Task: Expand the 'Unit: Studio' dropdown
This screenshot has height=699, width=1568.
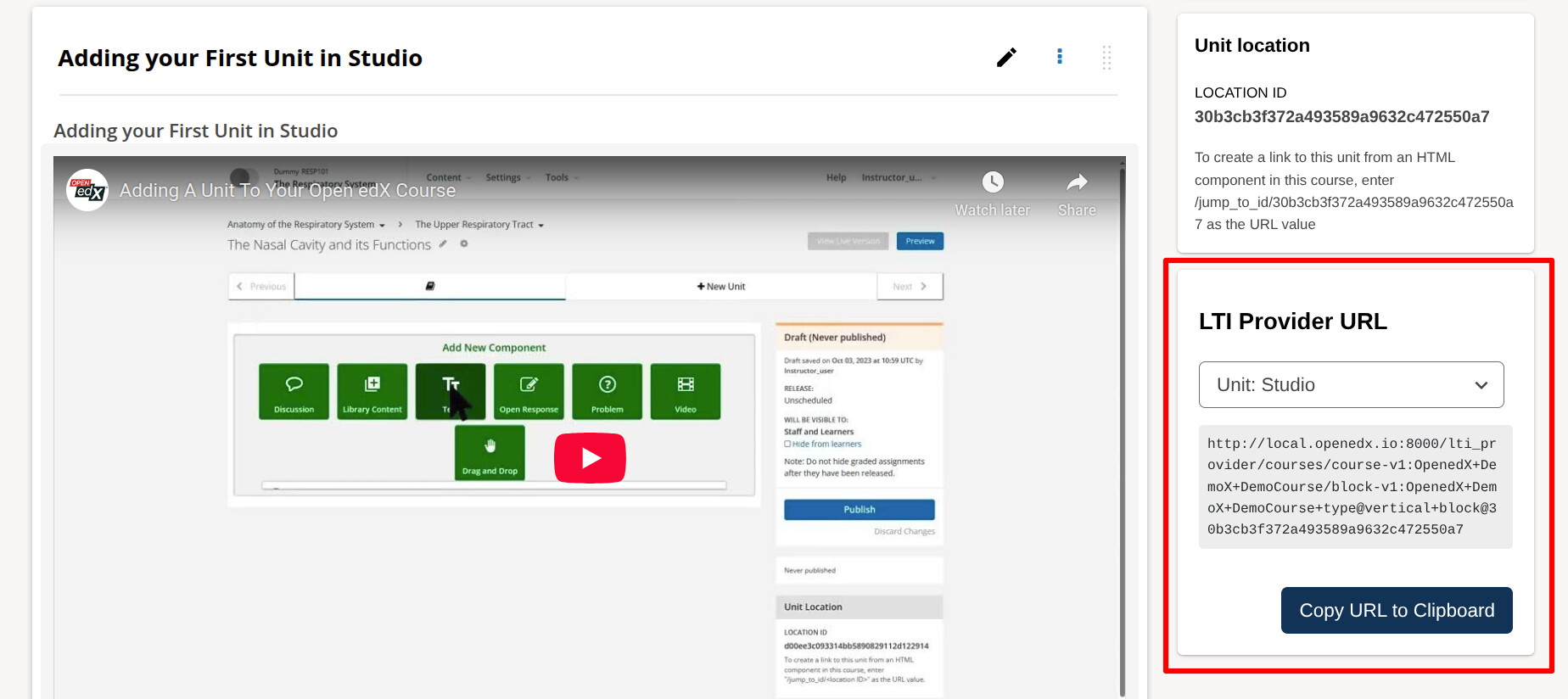Action: (x=1351, y=385)
